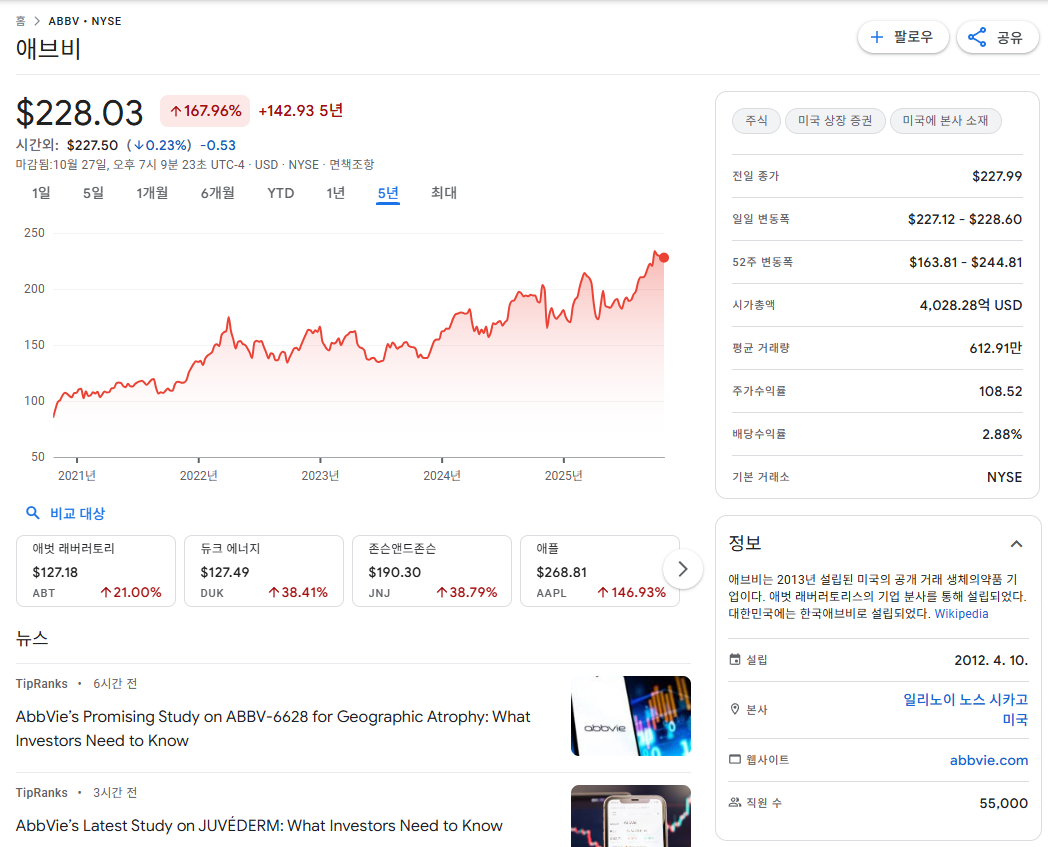The height and width of the screenshot is (847, 1048).
Task: Collapse the 정보 section chevron
Action: pyautogui.click(x=1016, y=543)
